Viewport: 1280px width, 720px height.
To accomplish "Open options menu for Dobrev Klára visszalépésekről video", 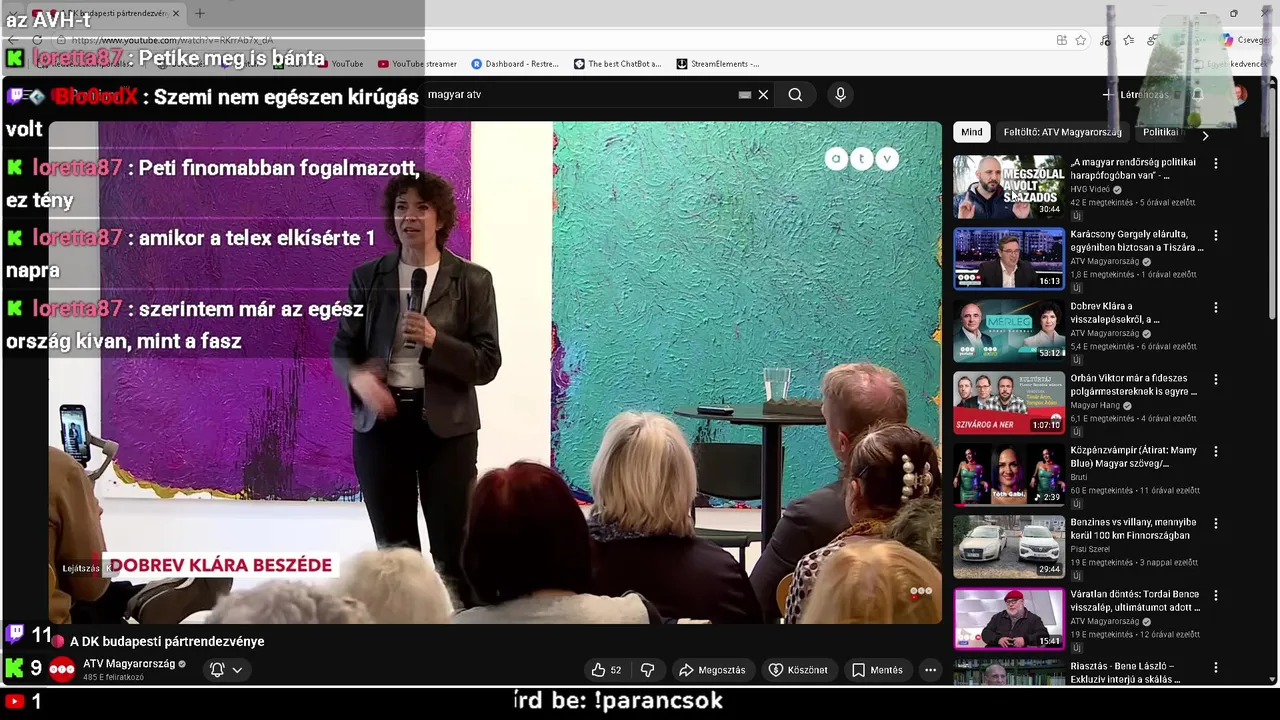I will click(1216, 307).
